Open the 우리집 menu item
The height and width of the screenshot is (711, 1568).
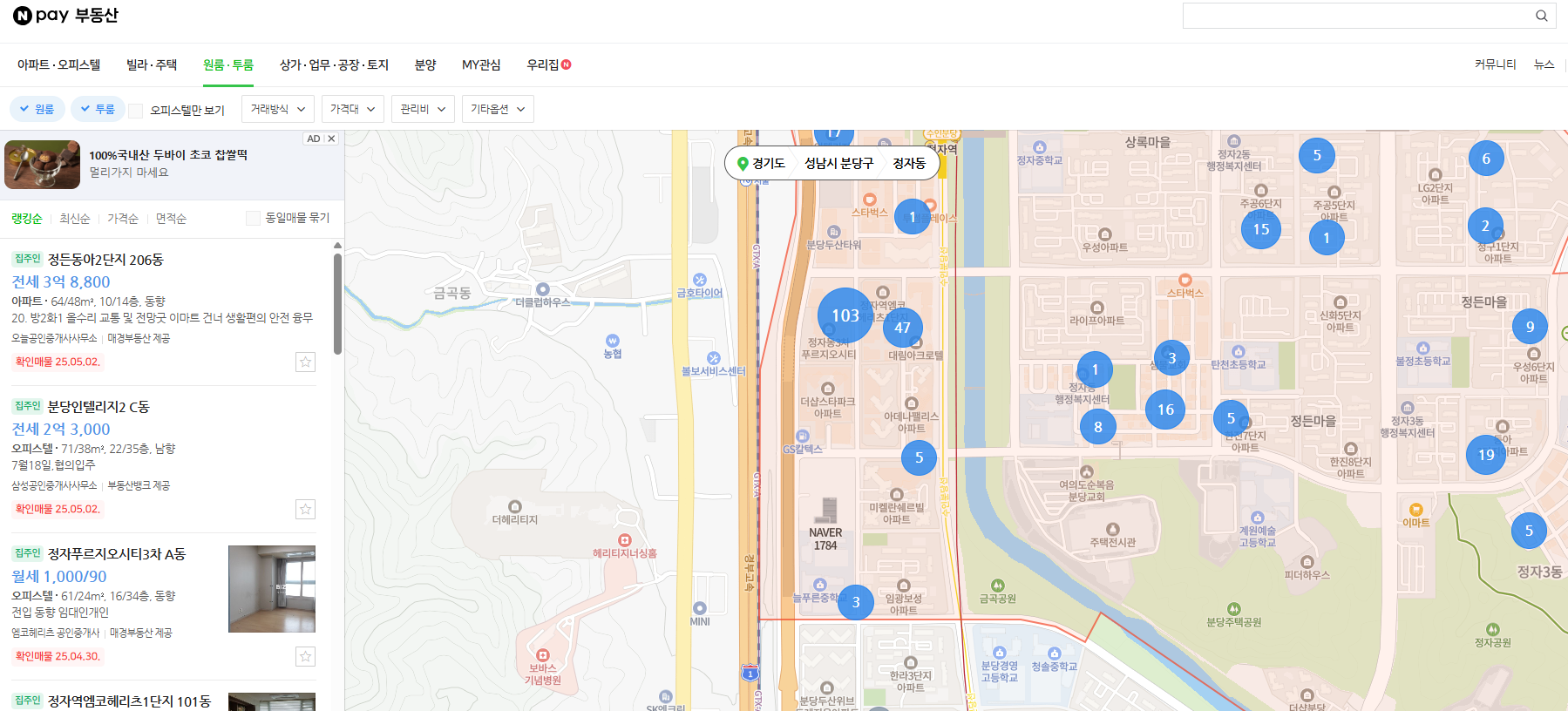pos(548,64)
